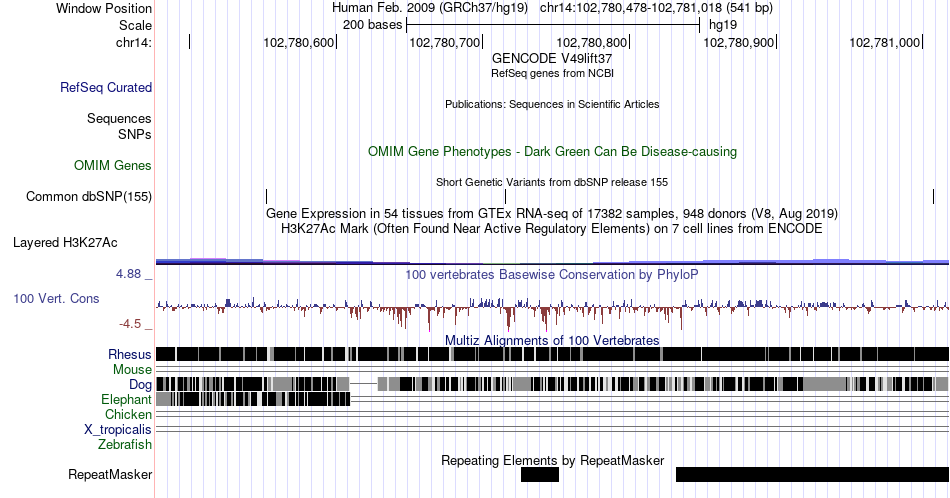The image size is (950, 498).
Task: Click the Layered H3K27Ac signal strip
Action: point(552,261)
